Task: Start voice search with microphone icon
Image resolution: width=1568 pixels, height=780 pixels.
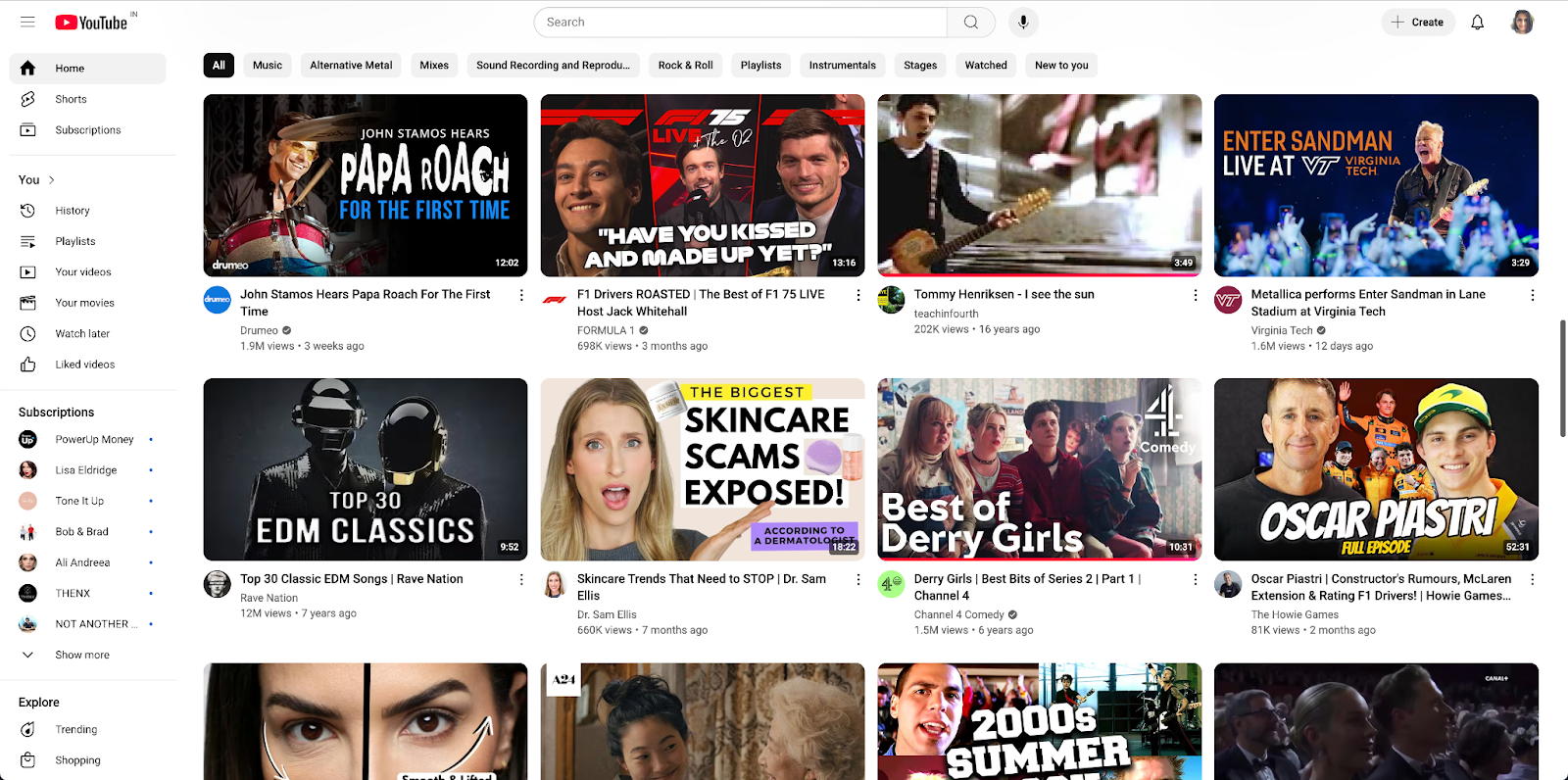Action: click(1023, 23)
